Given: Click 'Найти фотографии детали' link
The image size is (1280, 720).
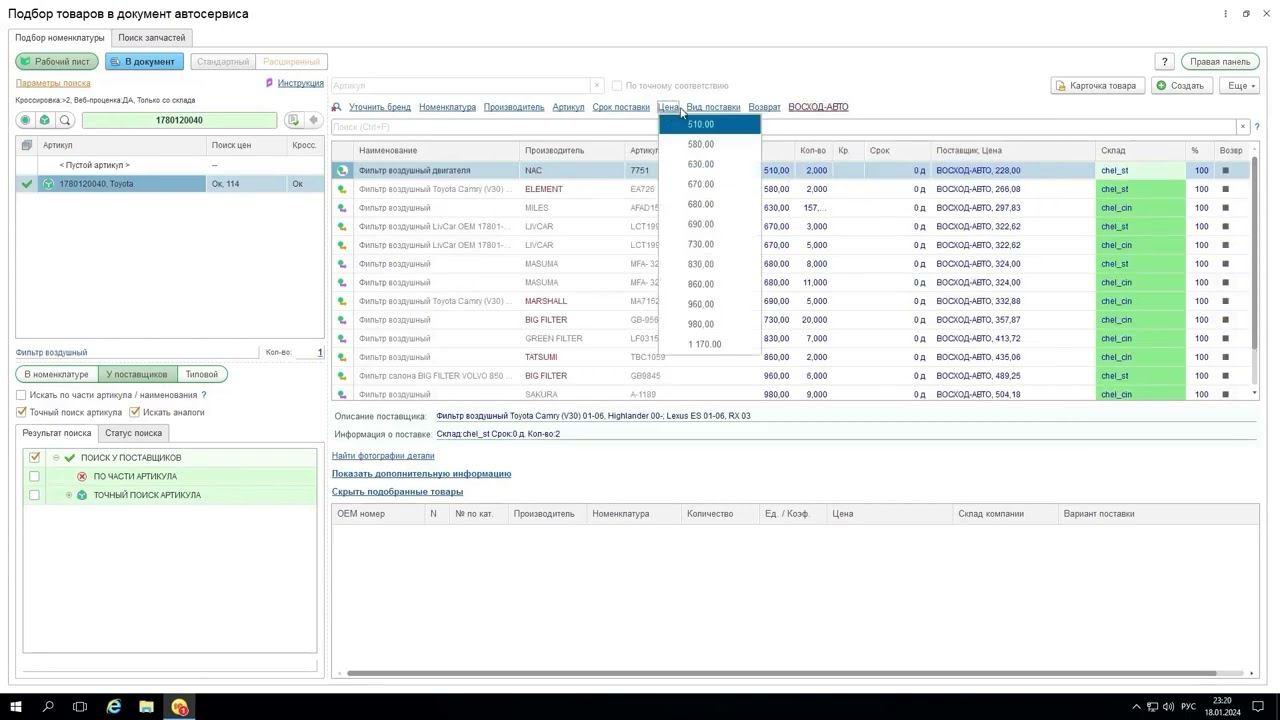Looking at the screenshot, I should pos(383,456).
